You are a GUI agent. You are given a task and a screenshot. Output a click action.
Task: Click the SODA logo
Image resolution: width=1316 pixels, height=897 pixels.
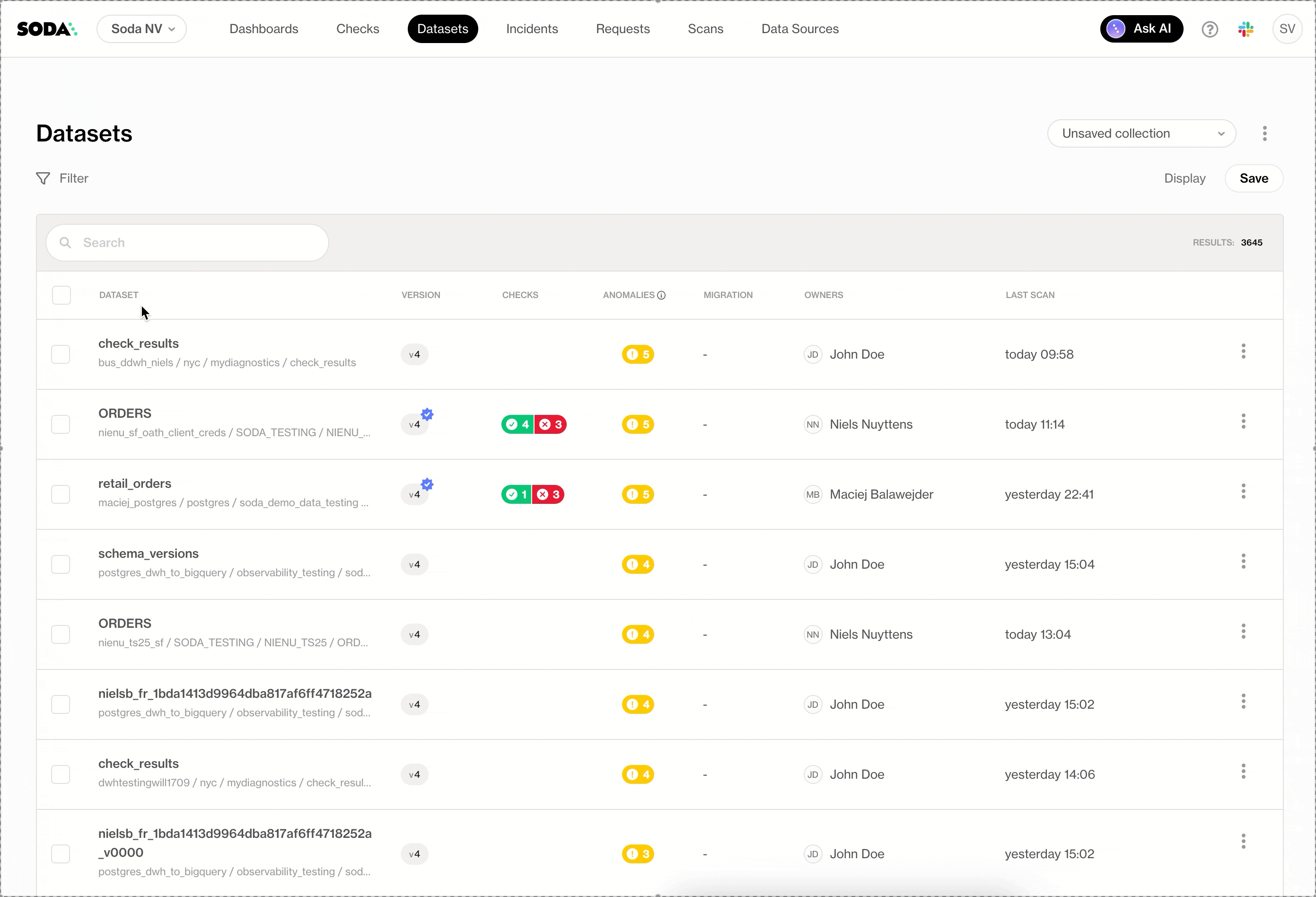[47, 29]
